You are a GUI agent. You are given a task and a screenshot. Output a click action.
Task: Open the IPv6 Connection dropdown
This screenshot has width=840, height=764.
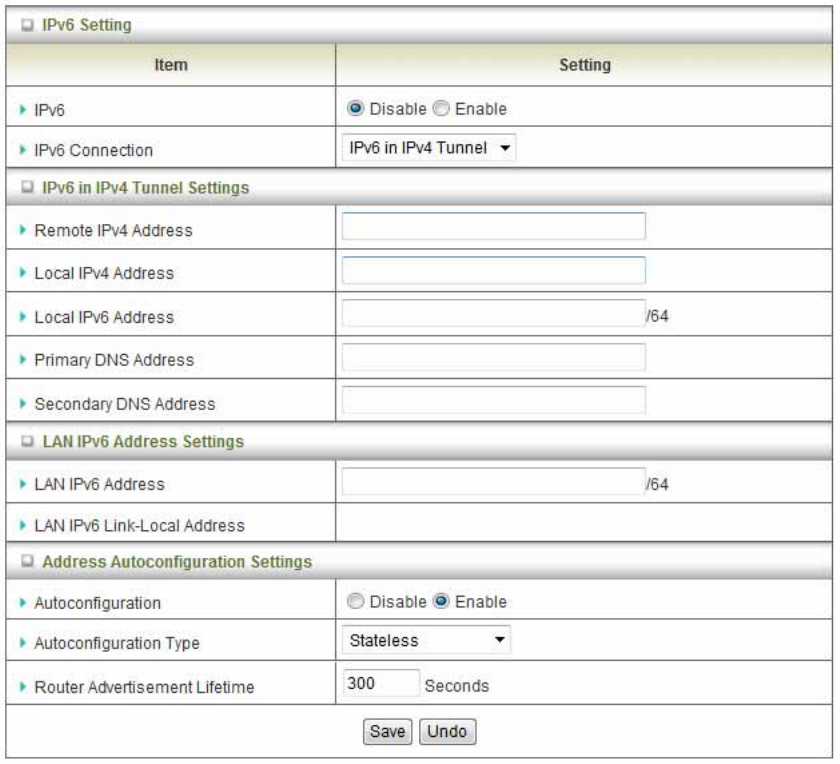click(429, 149)
